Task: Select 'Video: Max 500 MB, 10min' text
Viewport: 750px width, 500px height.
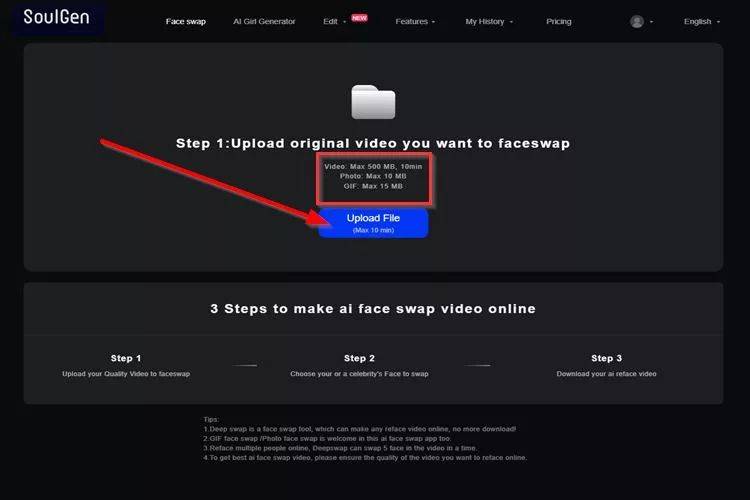Action: tap(373, 167)
